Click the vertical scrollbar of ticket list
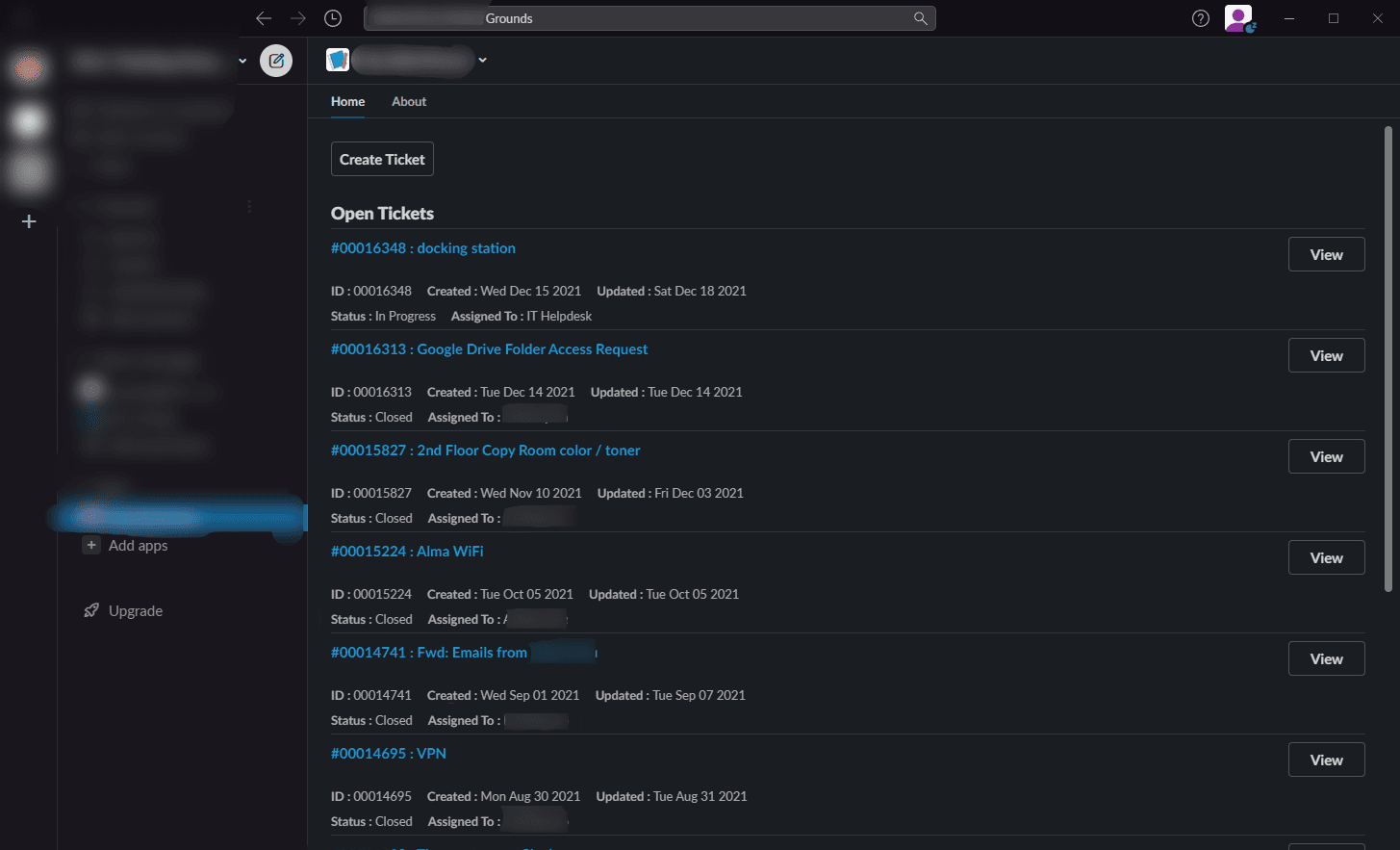This screenshot has width=1400, height=850. point(1387,356)
